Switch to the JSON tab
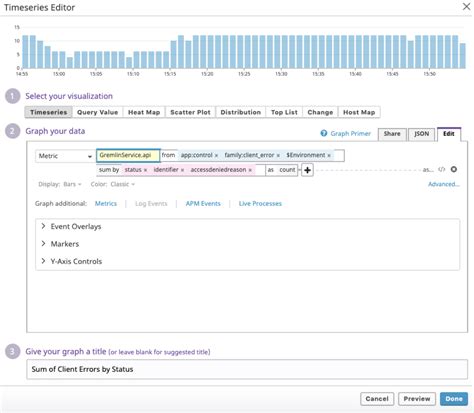474x413 pixels. click(422, 134)
